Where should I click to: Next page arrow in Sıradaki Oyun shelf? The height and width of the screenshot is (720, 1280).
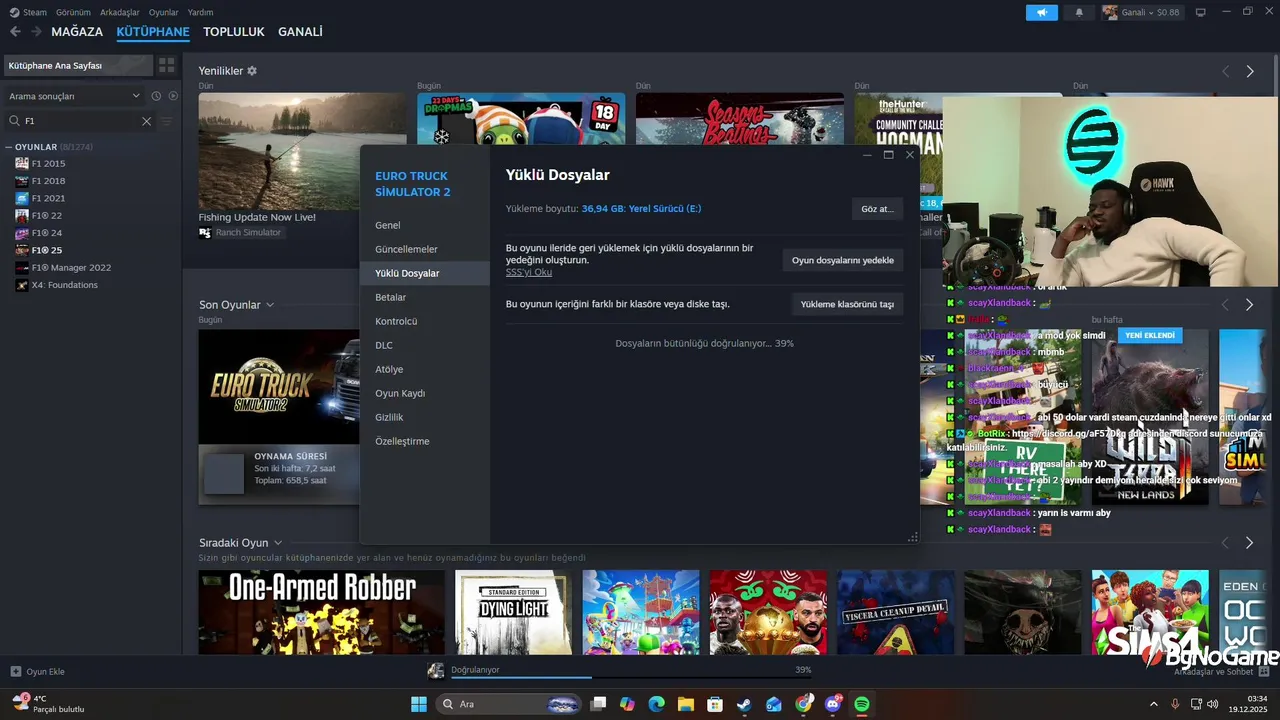pyautogui.click(x=1250, y=542)
